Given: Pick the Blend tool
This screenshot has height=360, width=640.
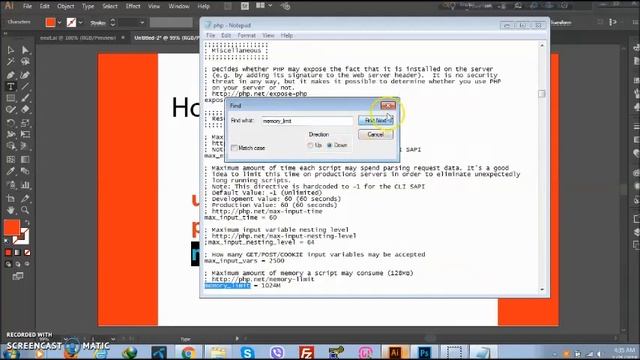Looking at the screenshot, I should (25, 171).
